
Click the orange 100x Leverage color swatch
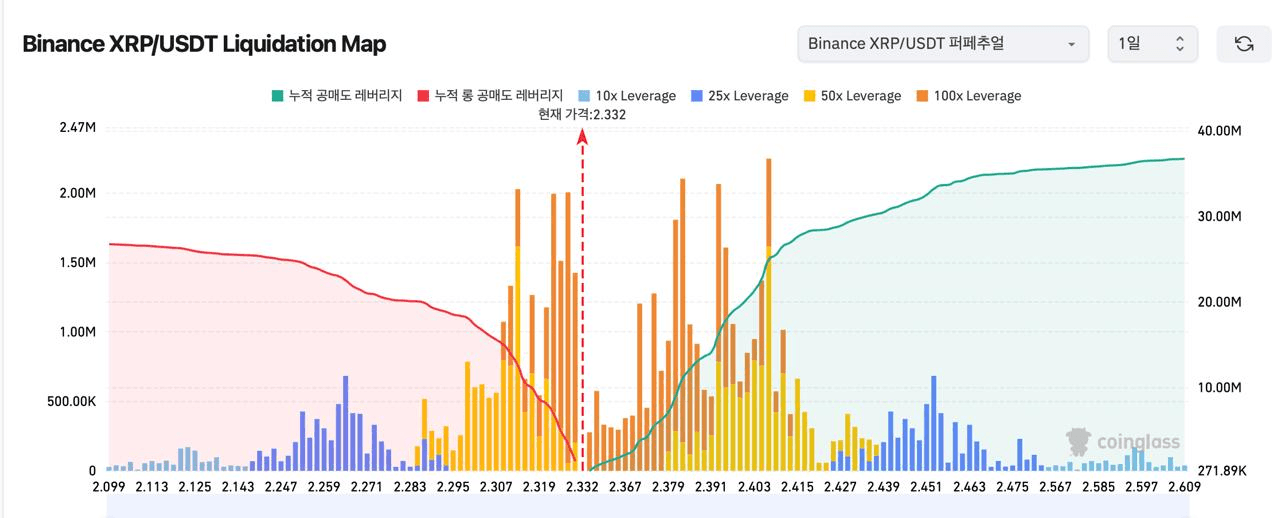click(x=922, y=96)
